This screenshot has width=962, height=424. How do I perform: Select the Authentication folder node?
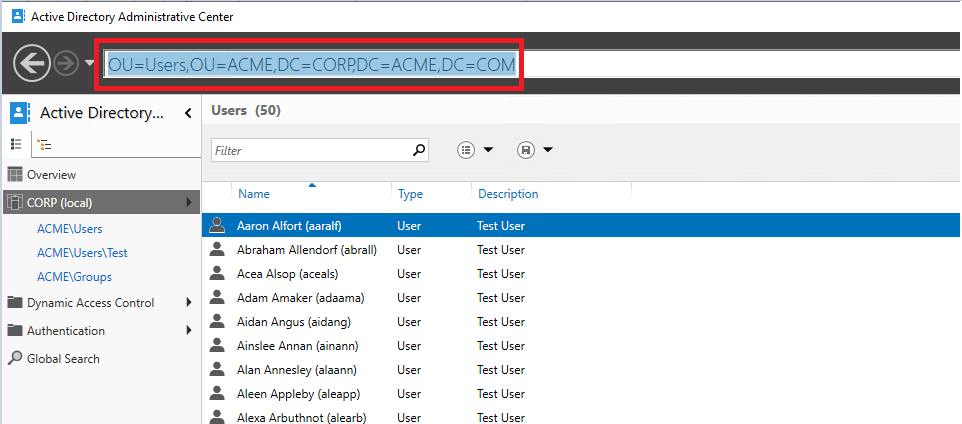pyautogui.click(x=65, y=331)
